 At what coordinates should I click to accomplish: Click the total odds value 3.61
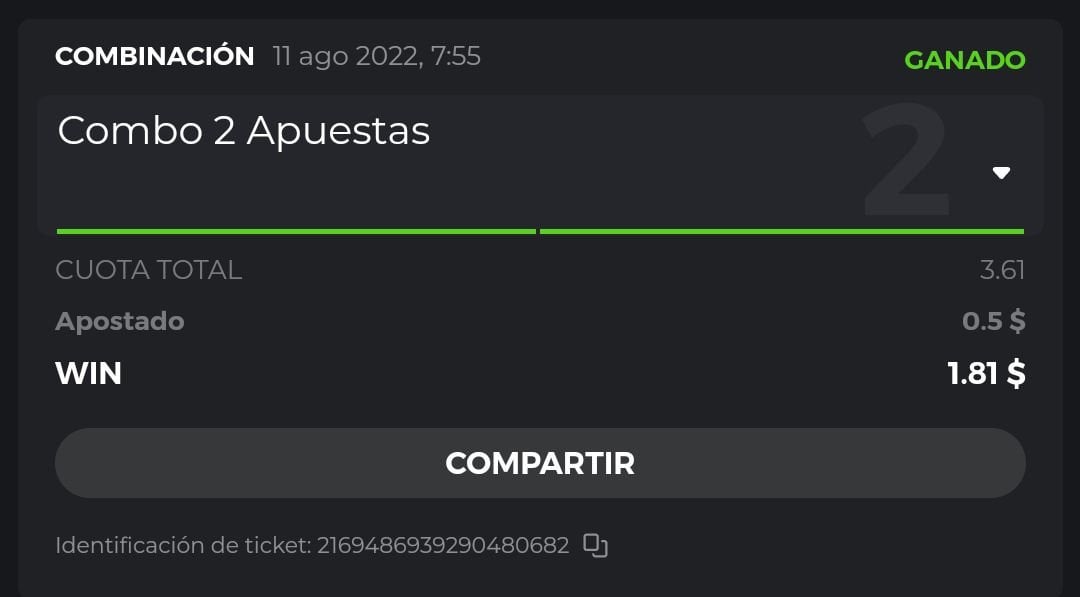[x=1002, y=269]
